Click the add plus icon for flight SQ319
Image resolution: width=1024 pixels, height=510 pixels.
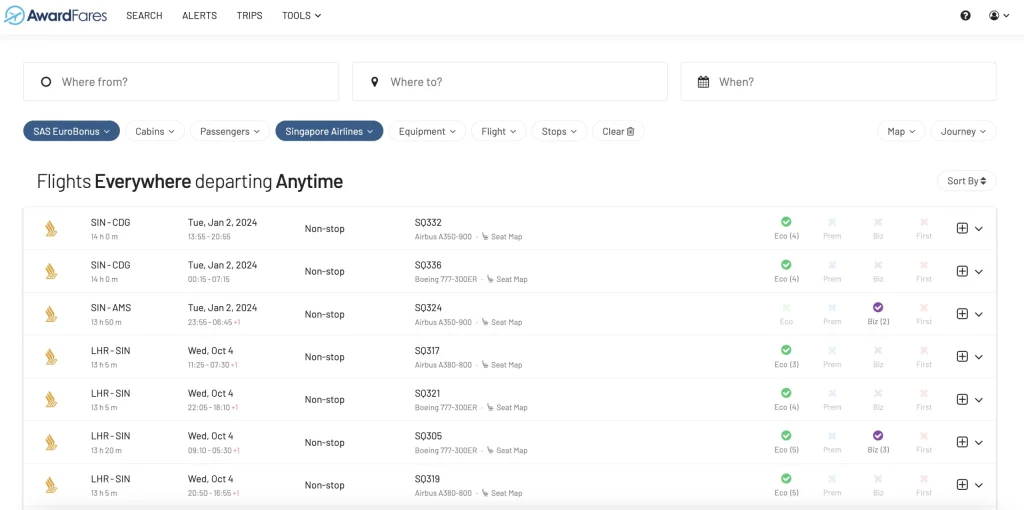coord(962,485)
